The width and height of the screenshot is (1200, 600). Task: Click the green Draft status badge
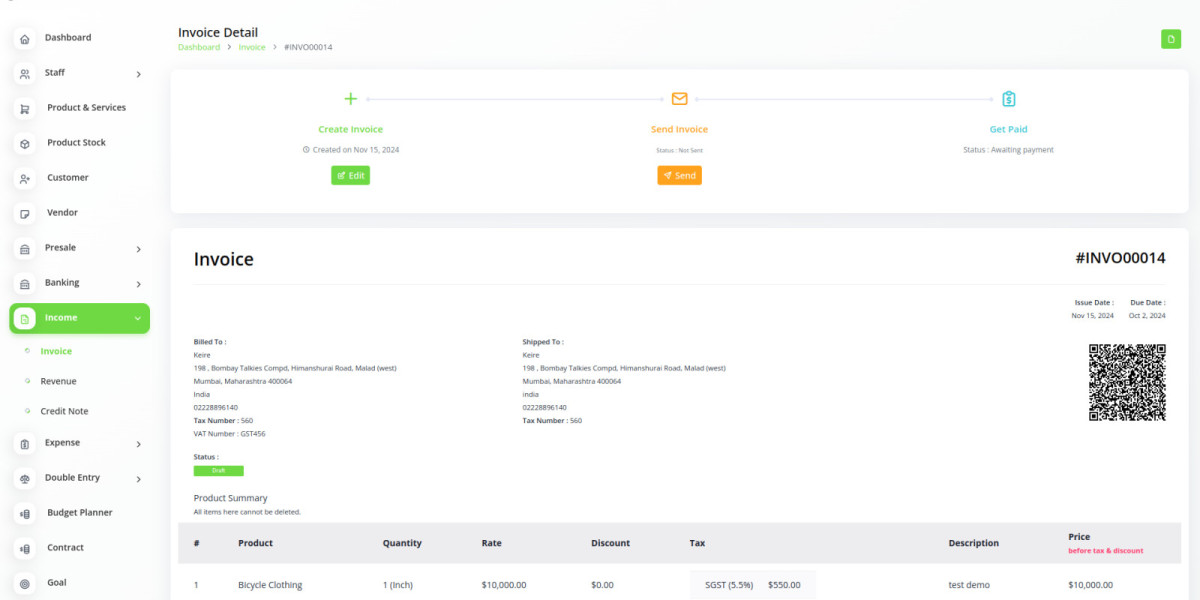(x=218, y=471)
